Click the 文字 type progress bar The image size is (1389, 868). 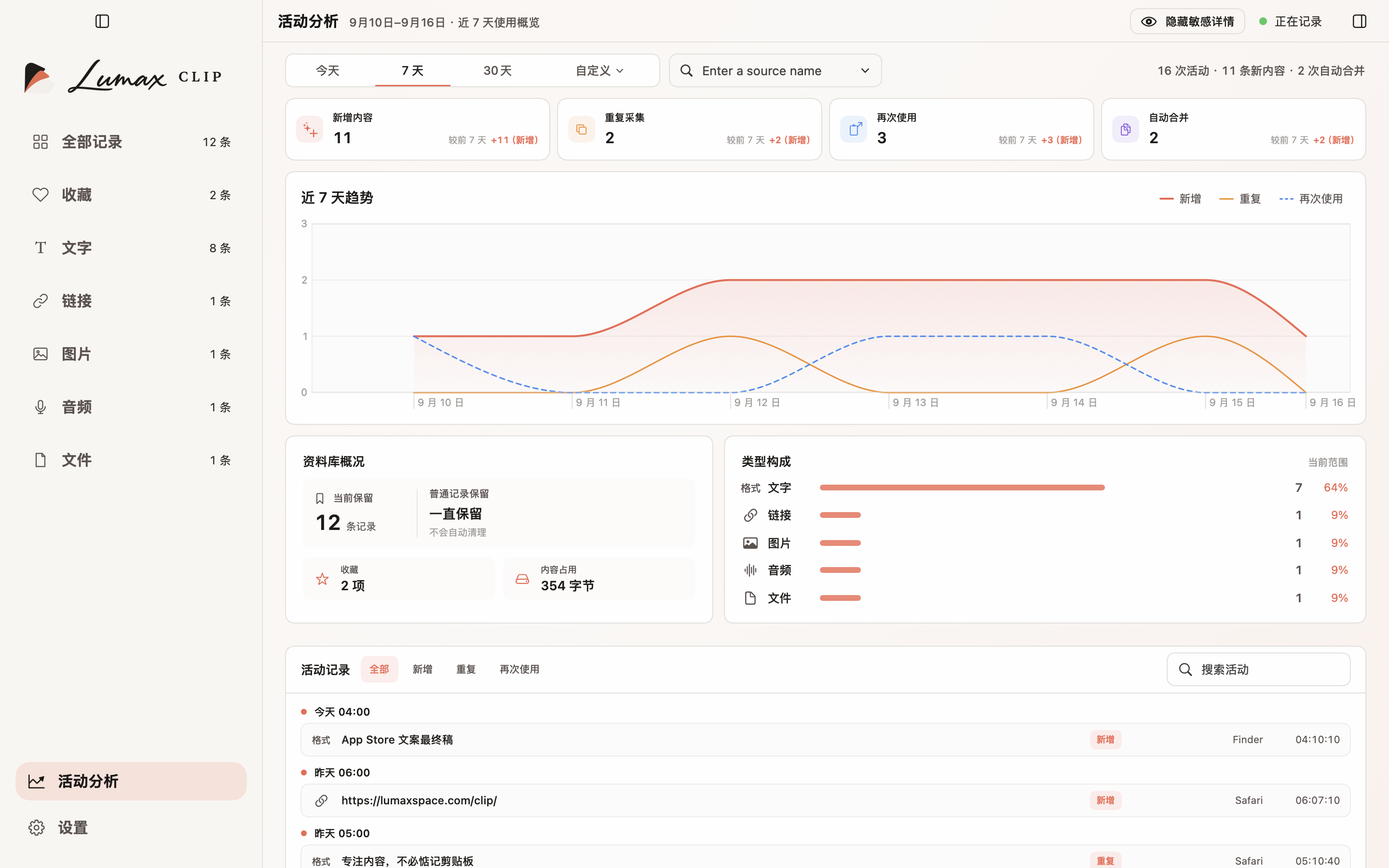(962, 488)
